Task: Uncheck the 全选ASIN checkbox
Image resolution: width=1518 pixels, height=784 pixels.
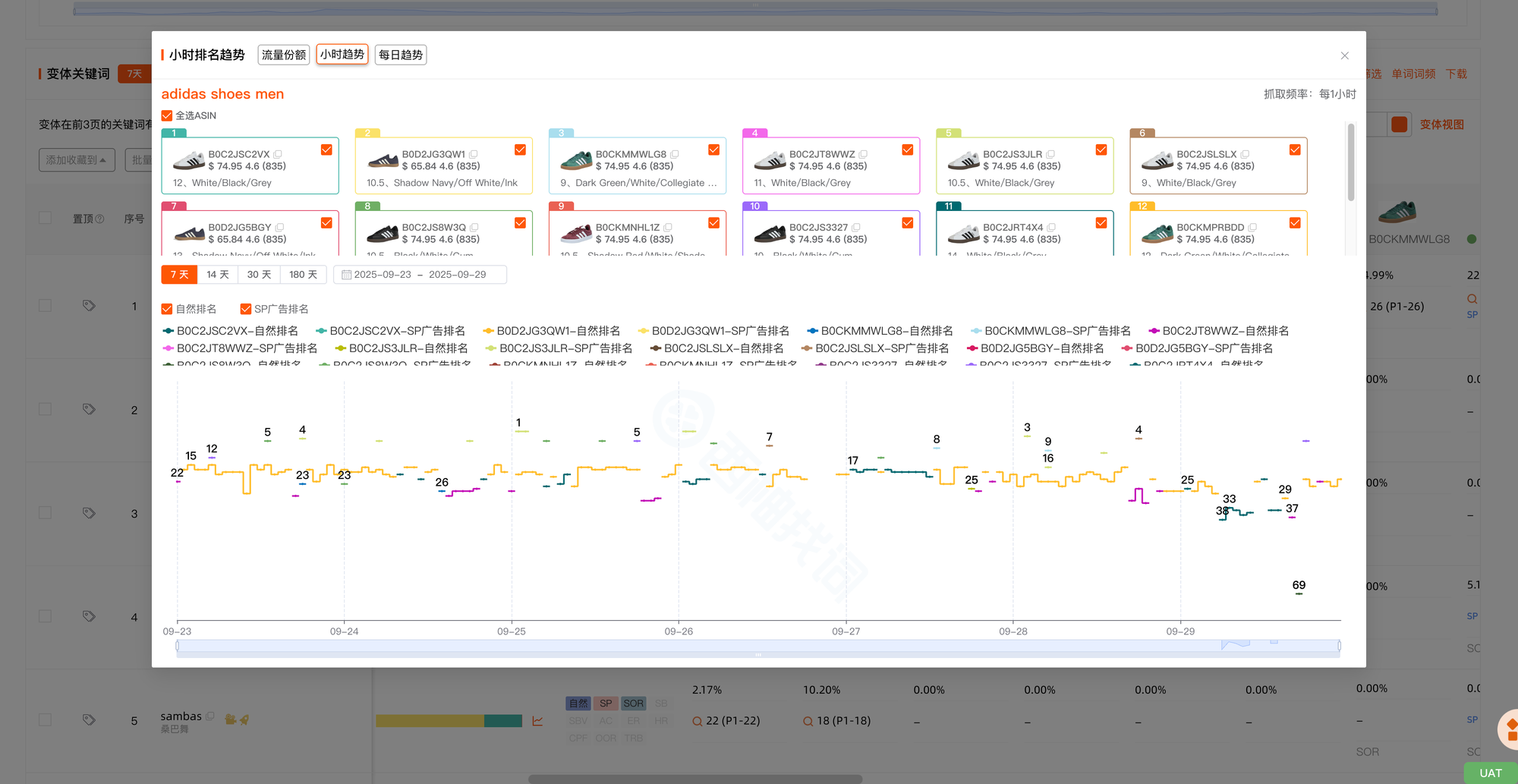Action: tap(167, 115)
